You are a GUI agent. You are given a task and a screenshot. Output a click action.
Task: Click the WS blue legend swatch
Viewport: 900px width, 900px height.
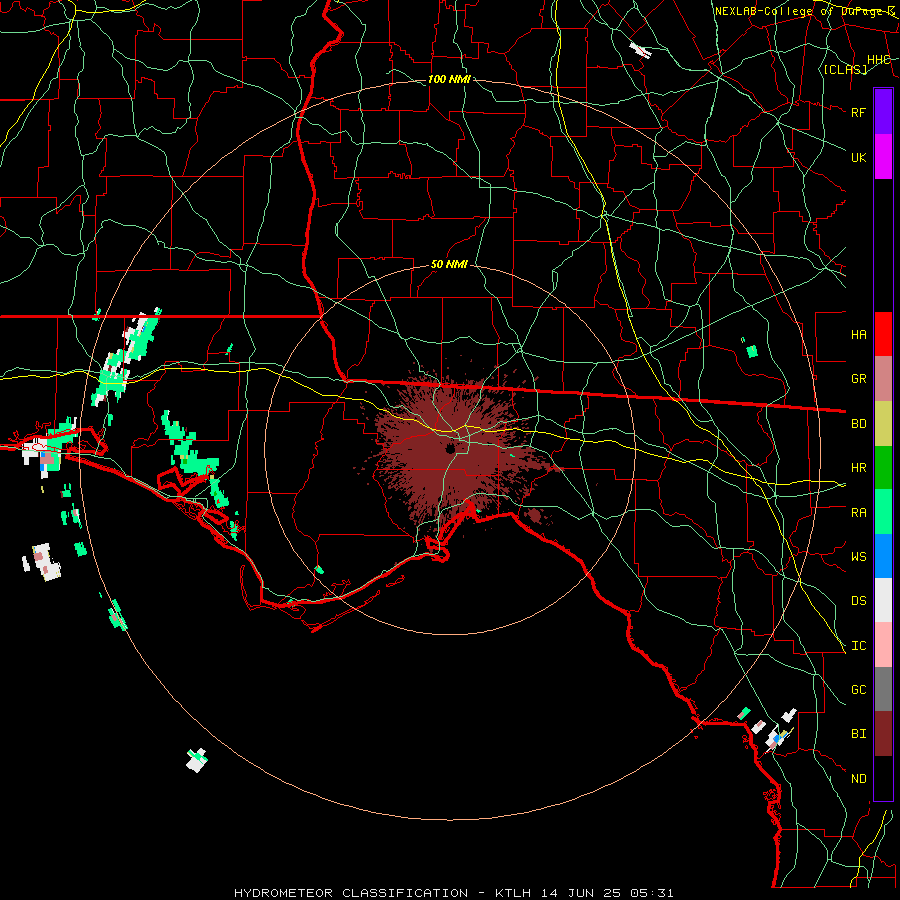click(x=883, y=556)
